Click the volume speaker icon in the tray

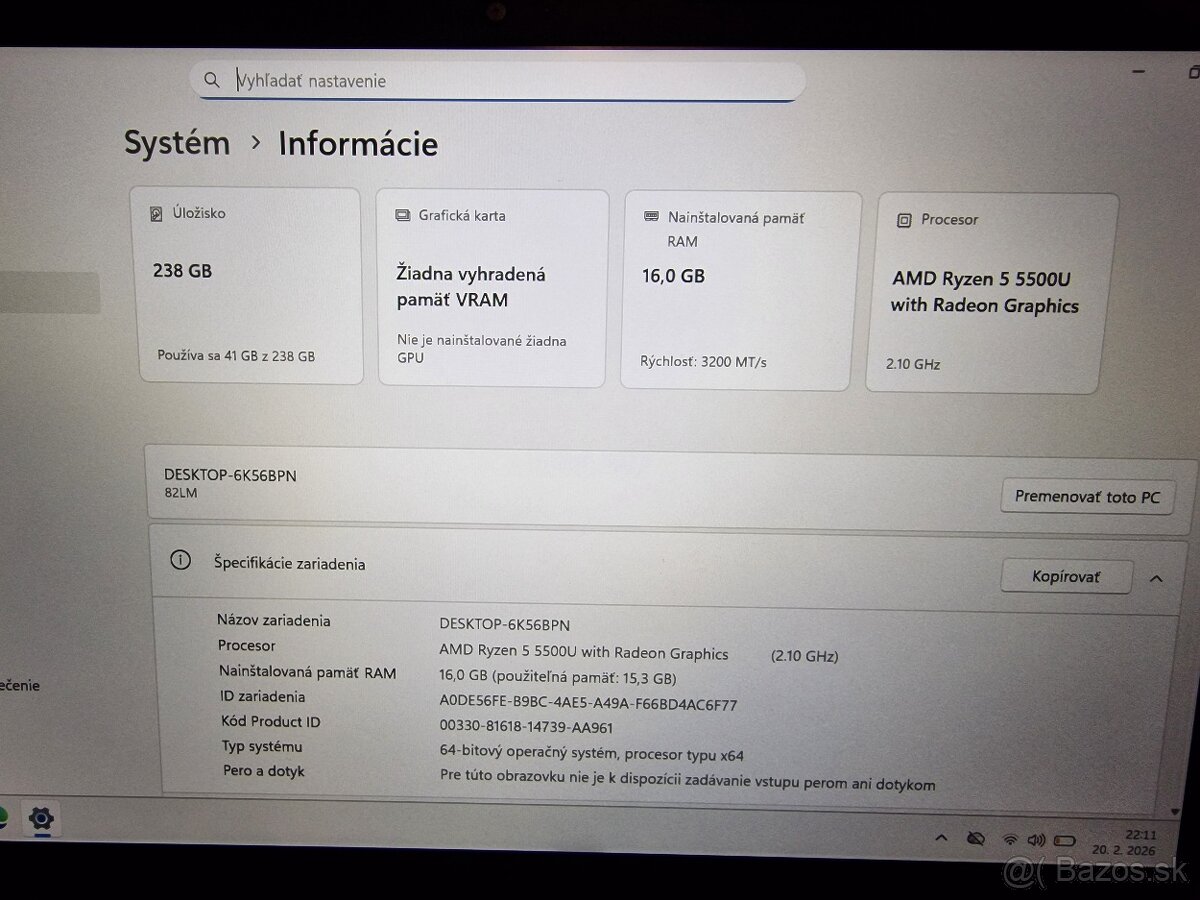(1036, 840)
